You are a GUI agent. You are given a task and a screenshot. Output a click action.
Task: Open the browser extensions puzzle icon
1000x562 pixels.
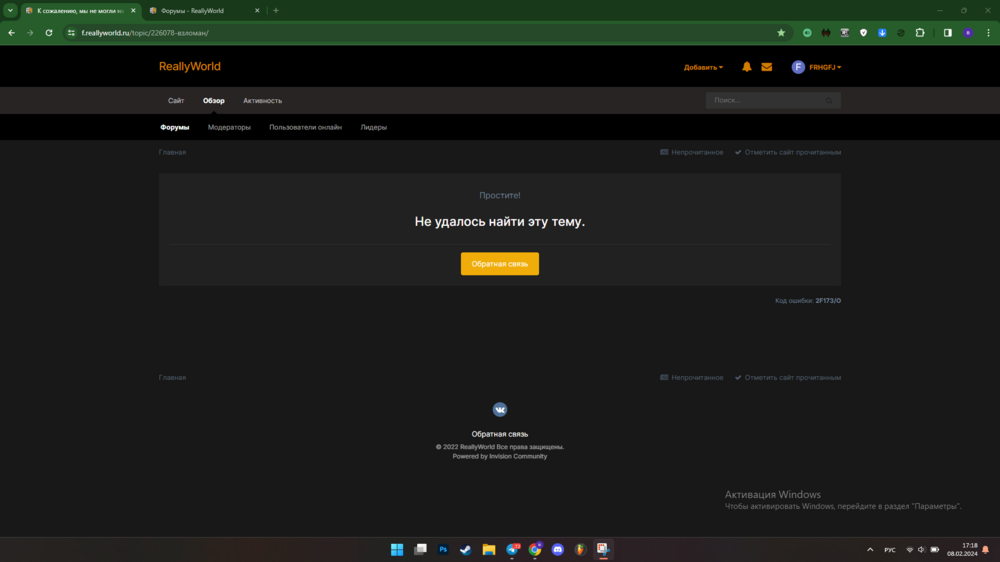(x=920, y=33)
